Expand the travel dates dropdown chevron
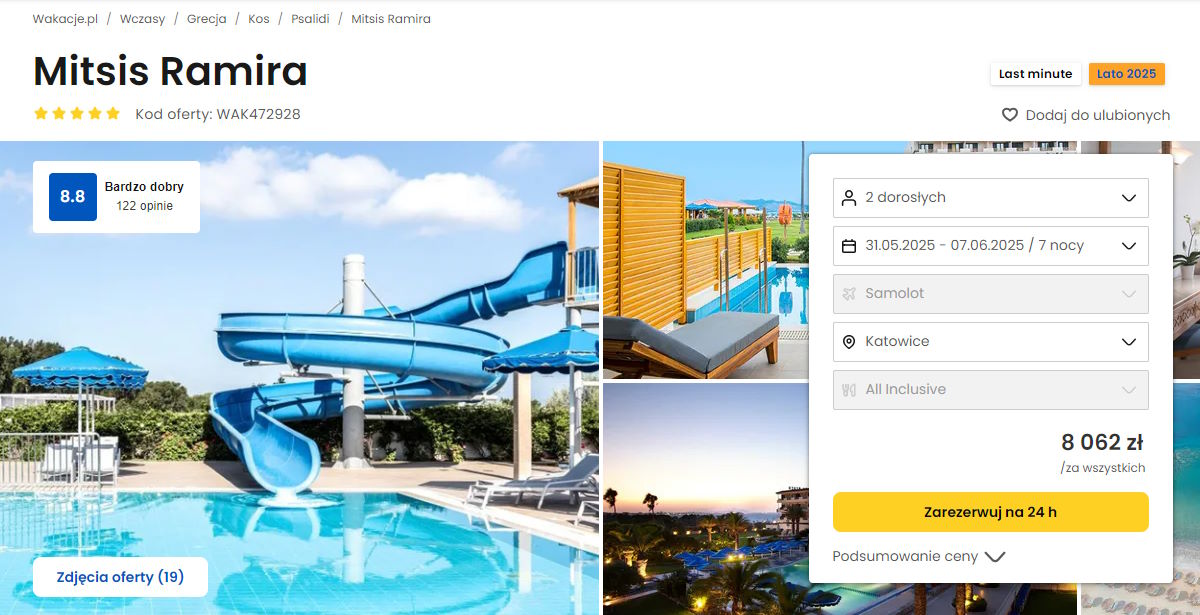 click(x=1129, y=246)
